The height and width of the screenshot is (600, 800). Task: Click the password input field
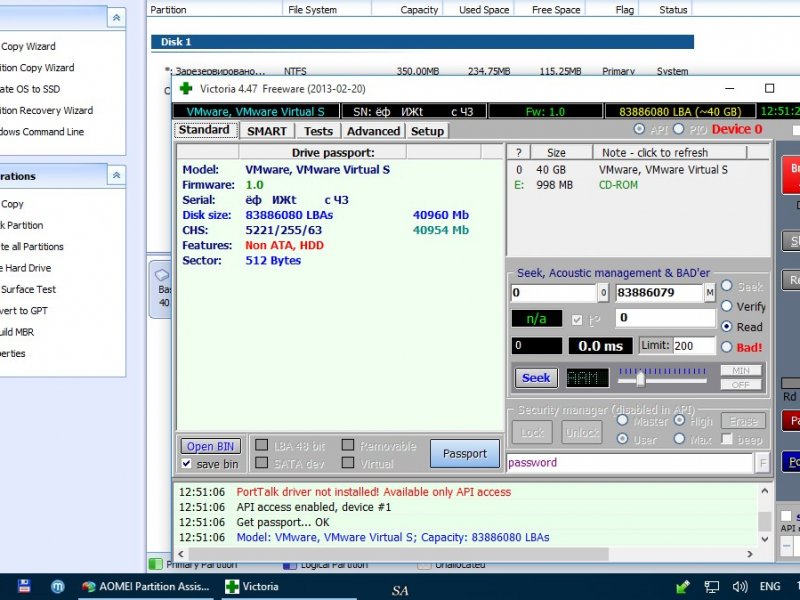[x=630, y=463]
